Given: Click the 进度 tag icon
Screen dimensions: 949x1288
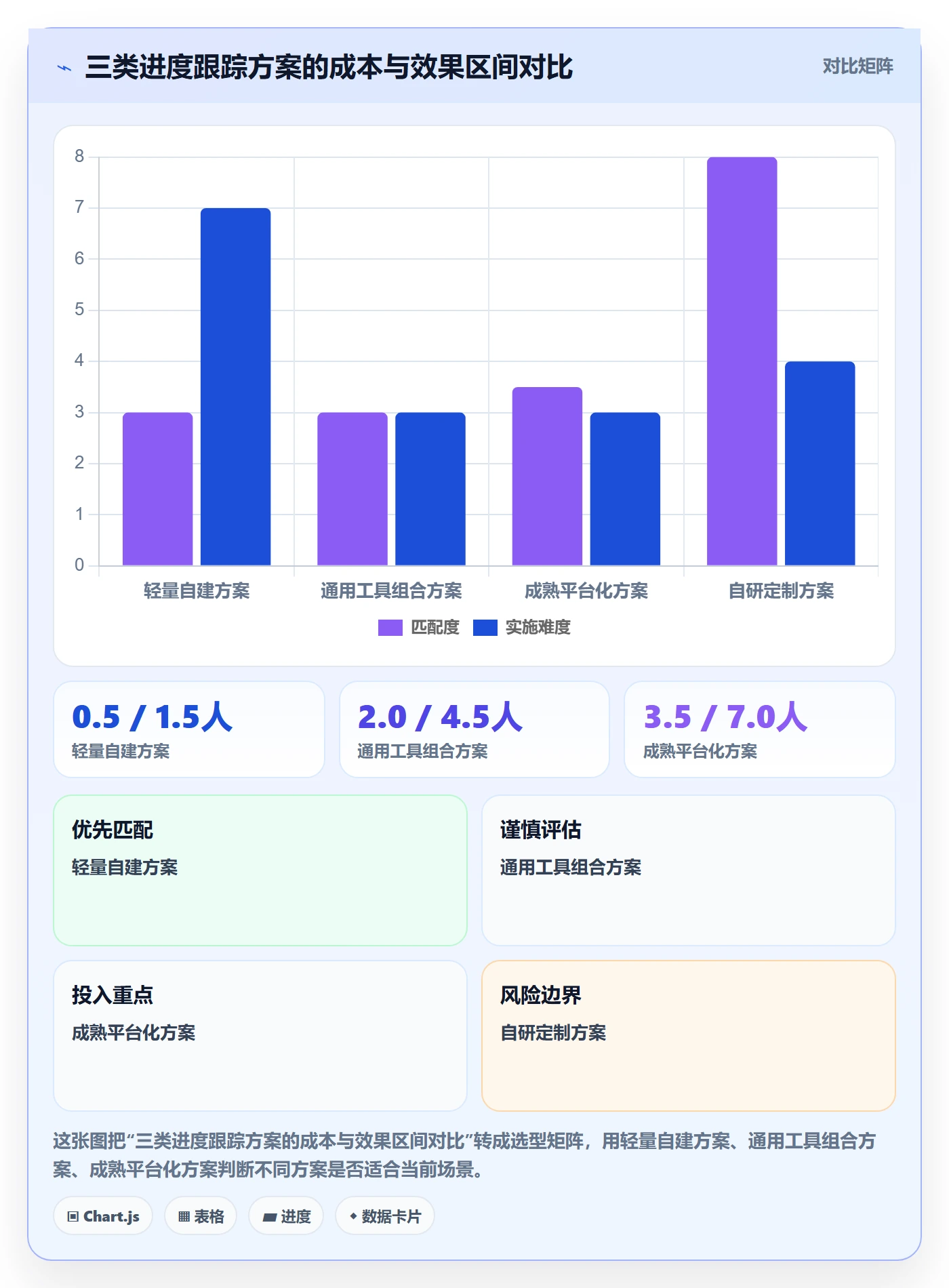Looking at the screenshot, I should pos(270,1217).
